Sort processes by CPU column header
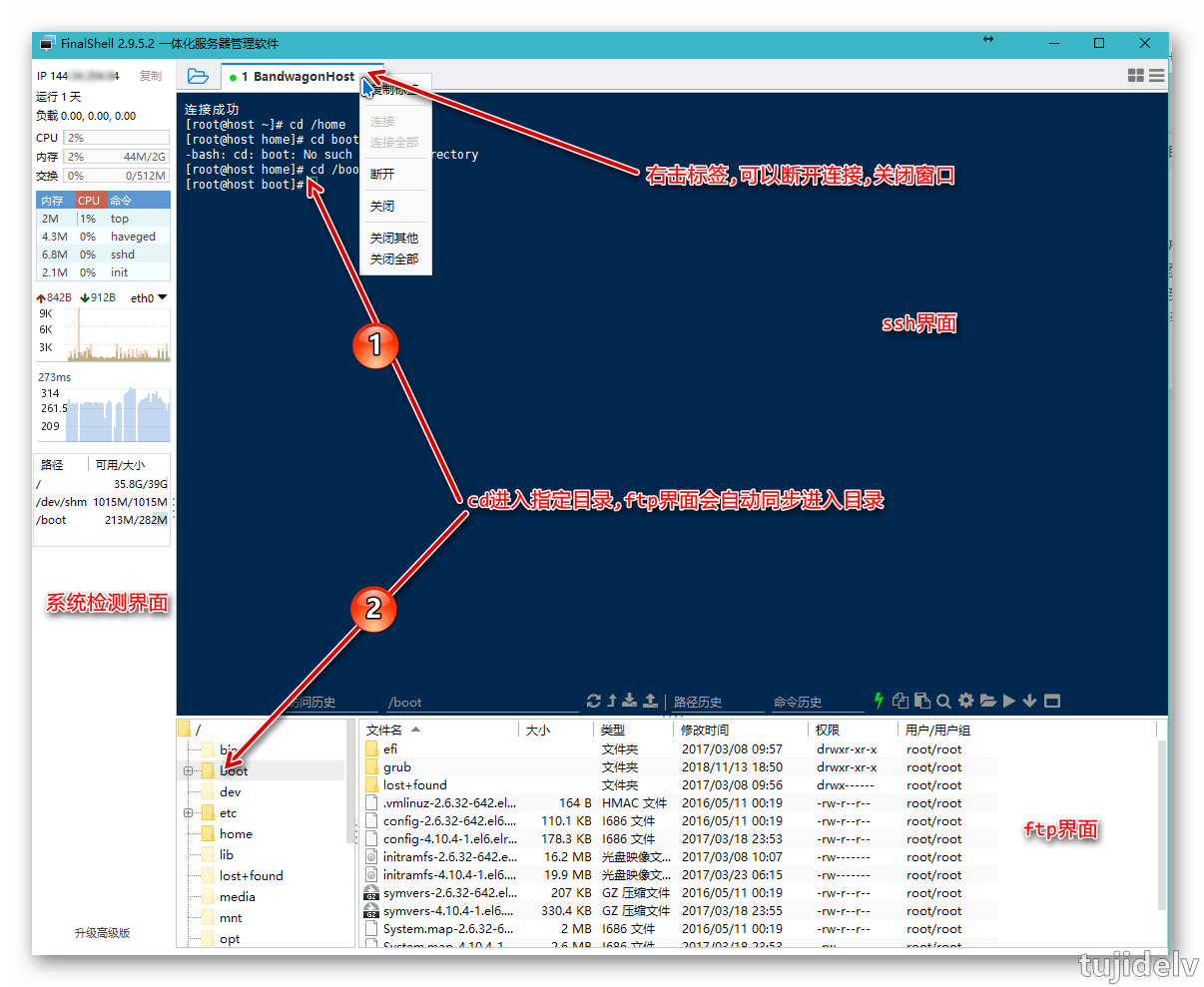 pos(89,201)
